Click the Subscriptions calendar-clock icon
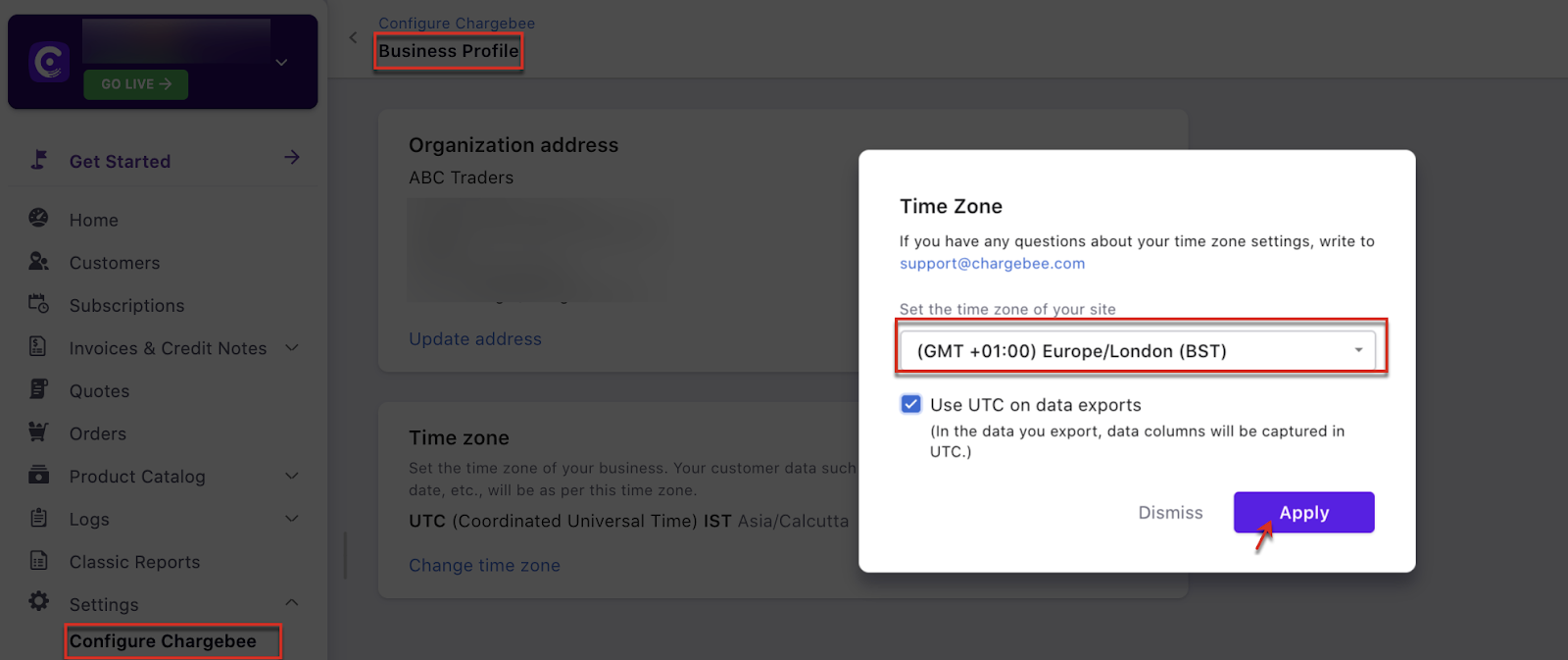Viewport: 1568px width, 660px height. click(38, 303)
